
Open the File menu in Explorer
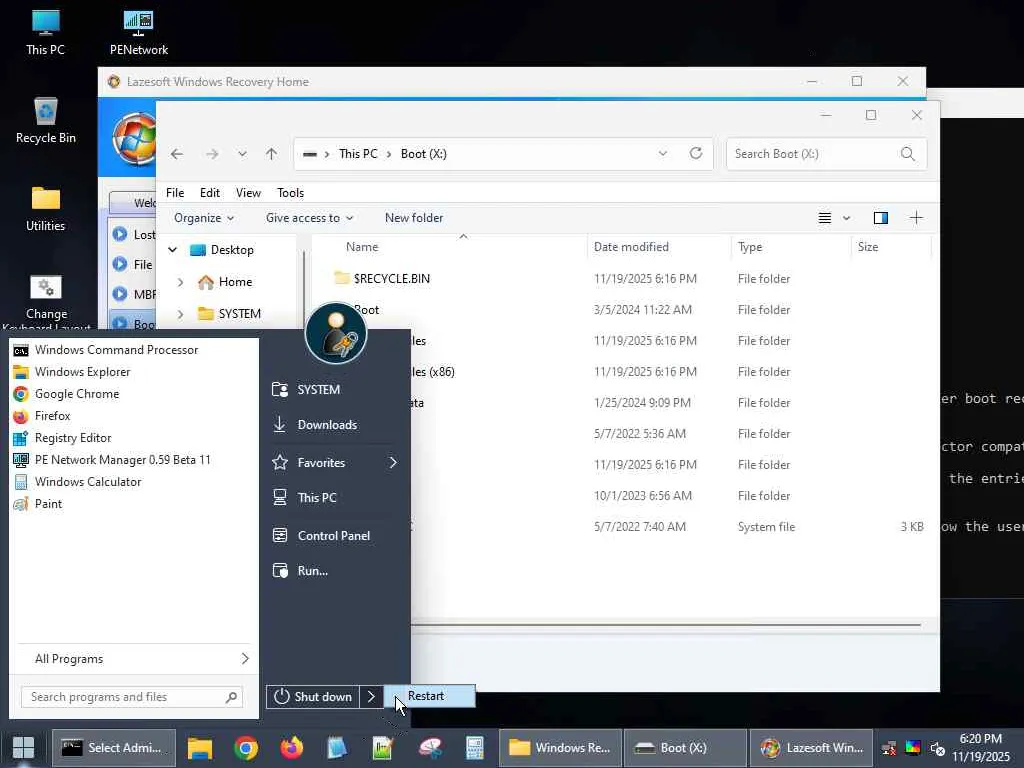click(x=175, y=193)
